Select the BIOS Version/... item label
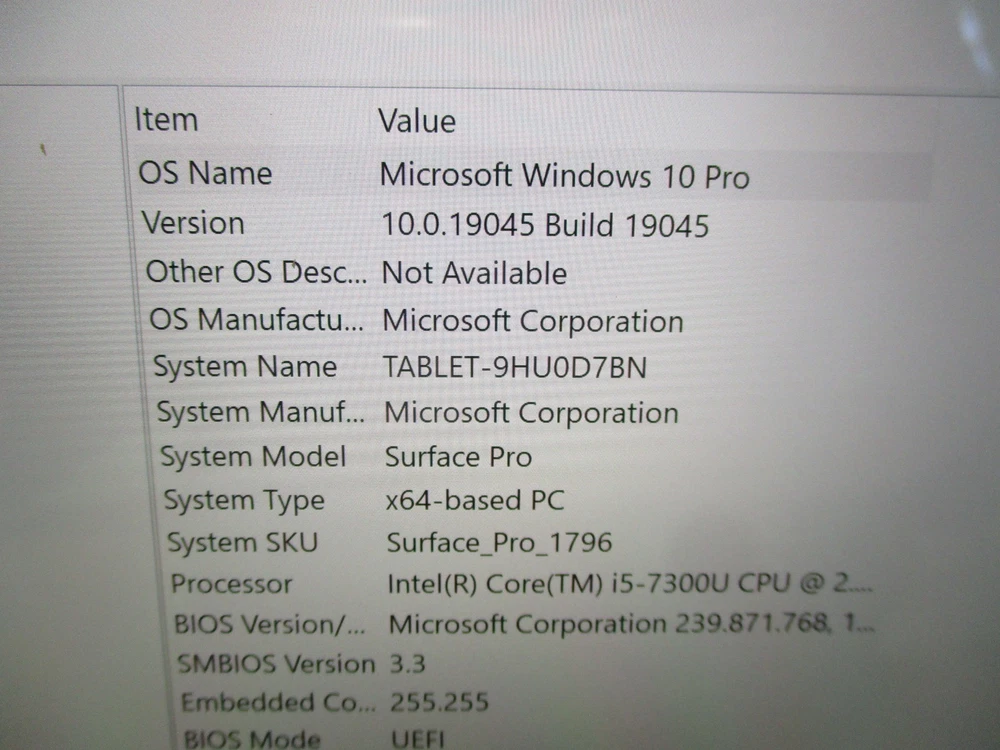Viewport: 1000px width, 750px height. click(270, 625)
